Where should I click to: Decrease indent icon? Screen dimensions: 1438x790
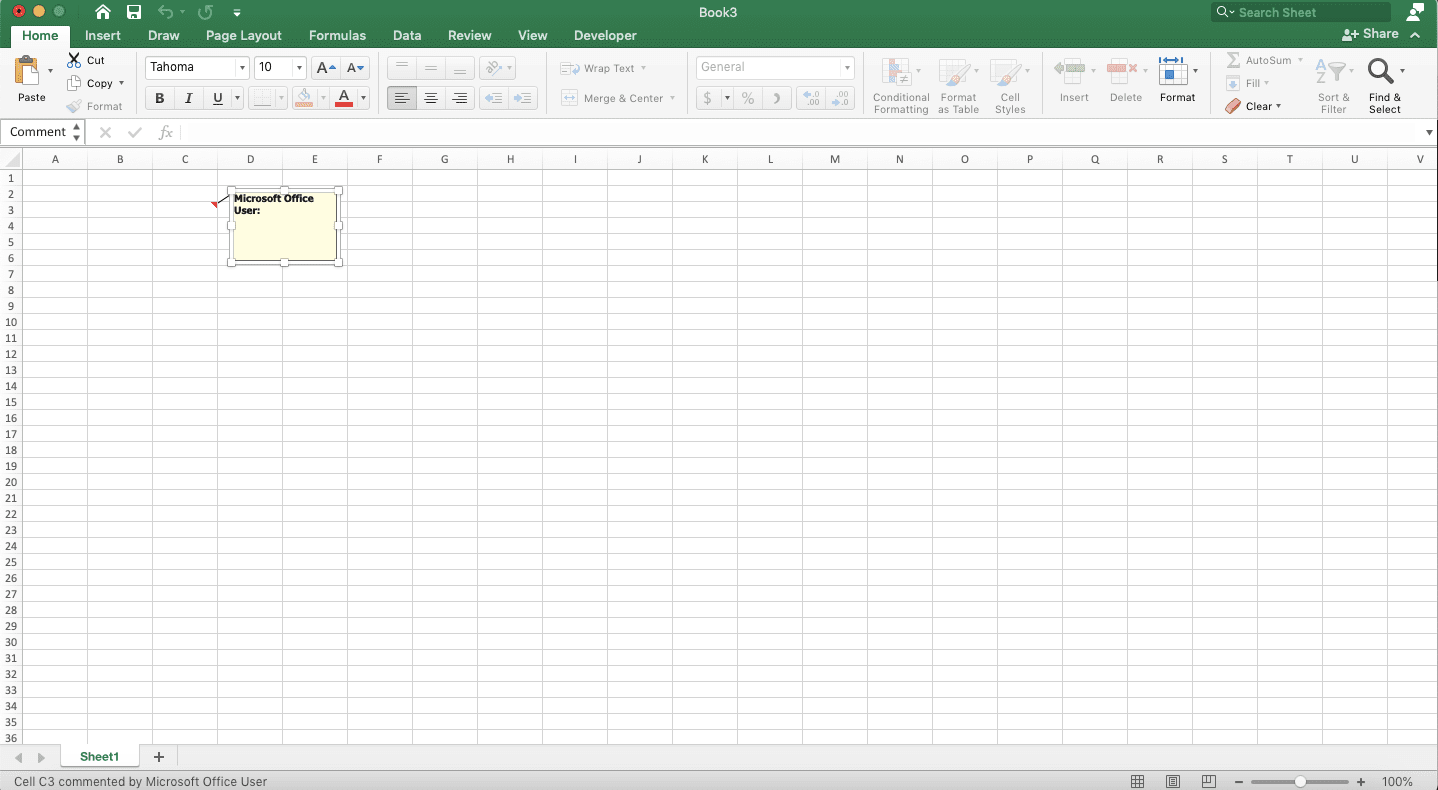tap(493, 98)
